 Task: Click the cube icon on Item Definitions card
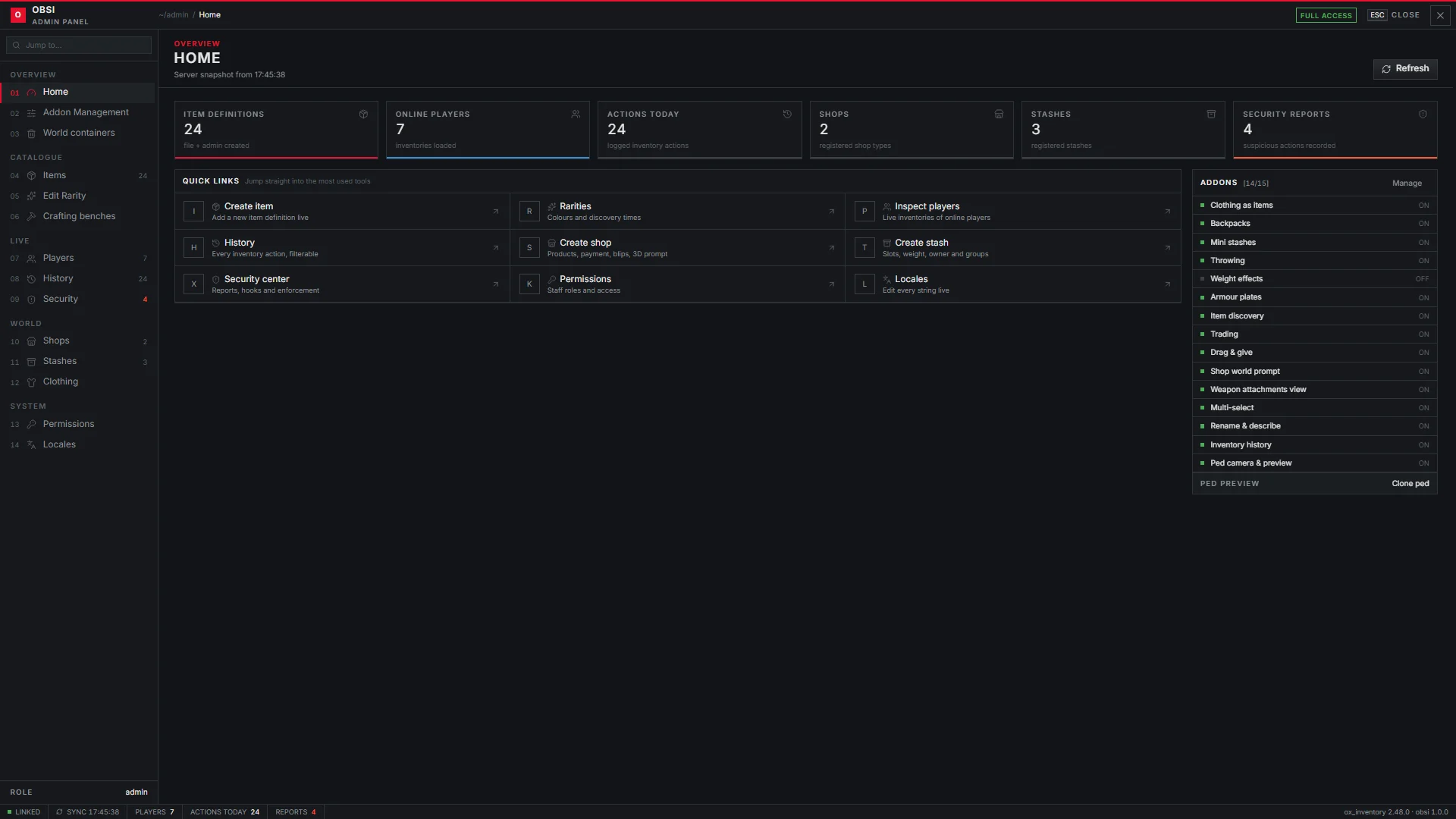(363, 115)
